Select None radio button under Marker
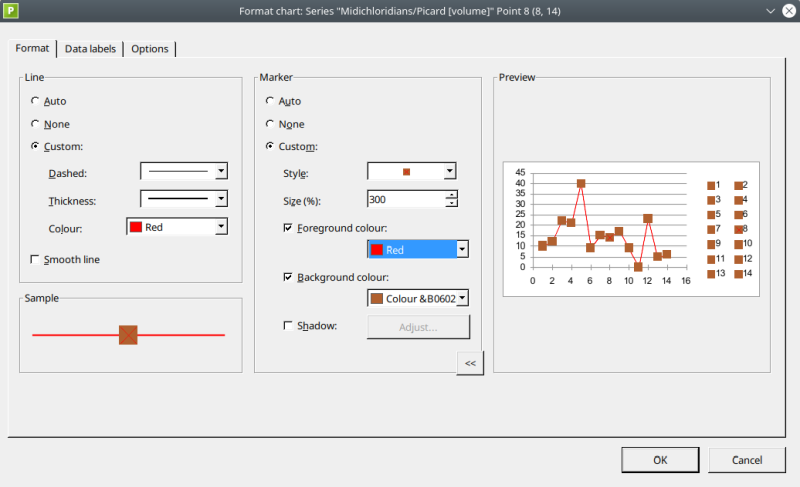The height and width of the screenshot is (487, 800). click(271, 124)
